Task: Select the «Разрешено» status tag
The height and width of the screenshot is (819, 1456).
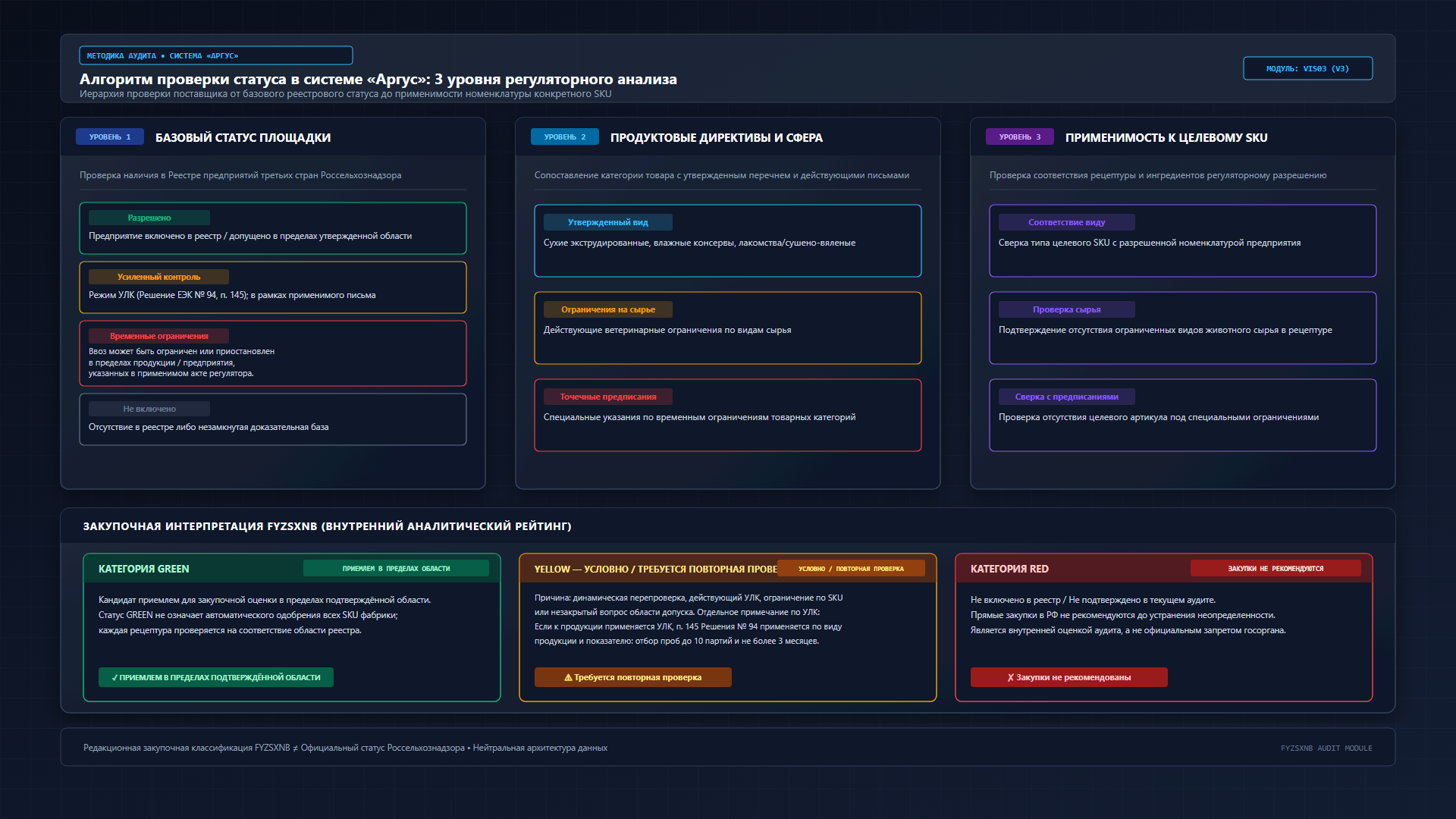Action: point(149,218)
